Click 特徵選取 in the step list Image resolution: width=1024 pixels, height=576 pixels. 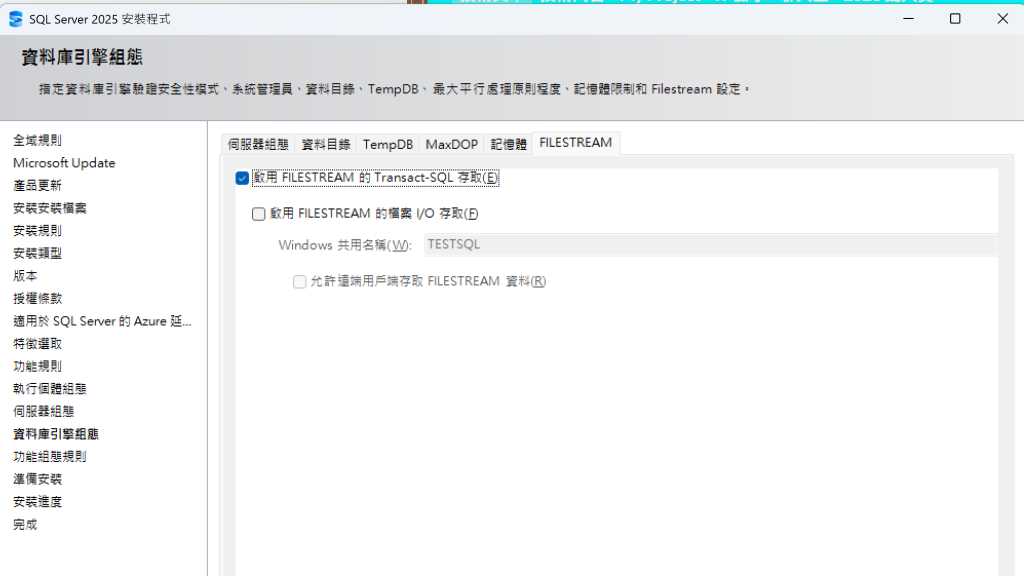coord(37,344)
